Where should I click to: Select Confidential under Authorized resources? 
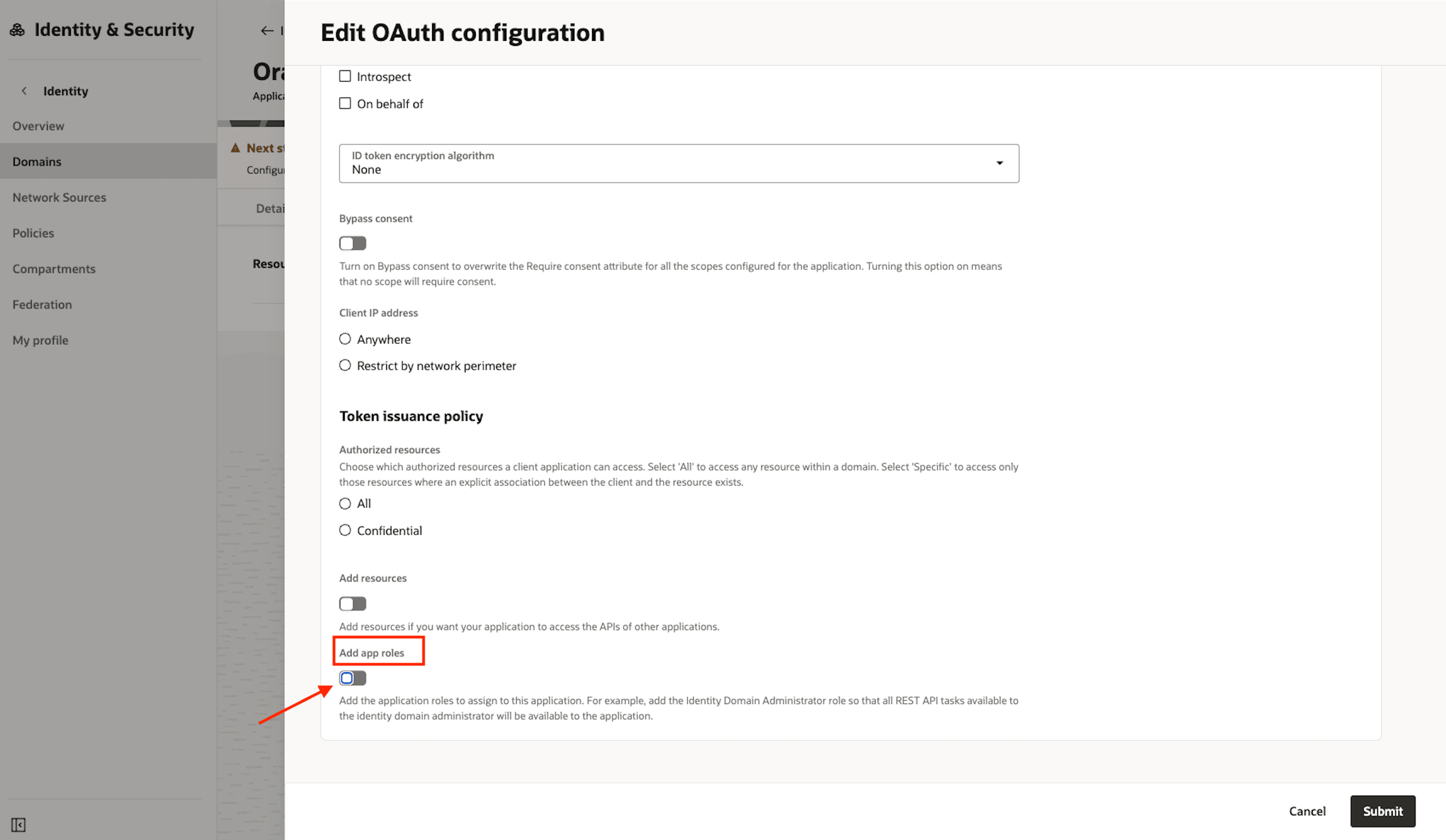click(x=345, y=531)
